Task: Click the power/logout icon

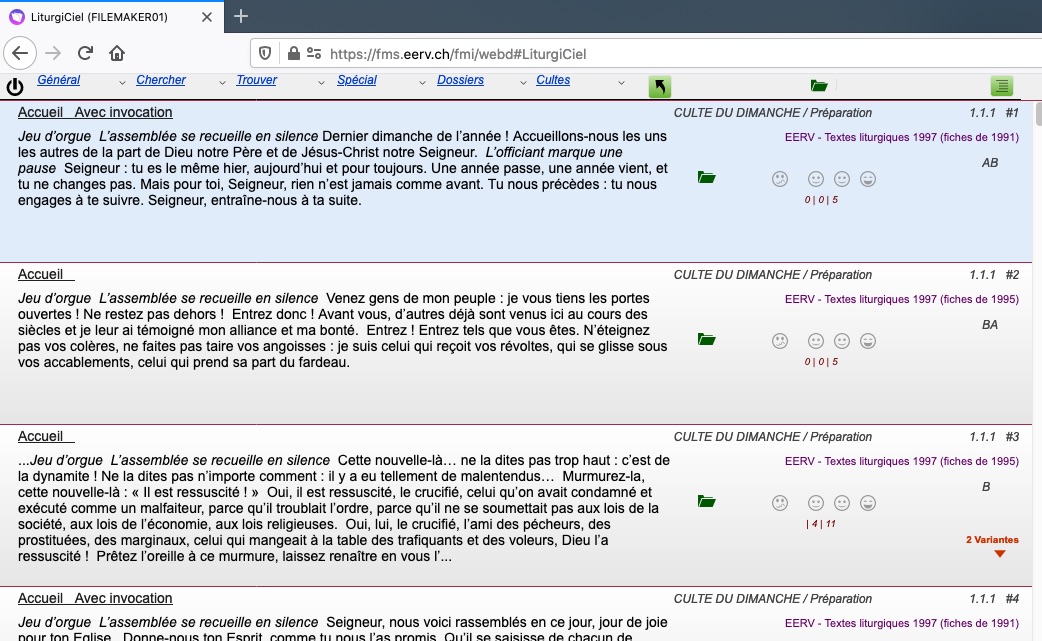Action: point(15,86)
